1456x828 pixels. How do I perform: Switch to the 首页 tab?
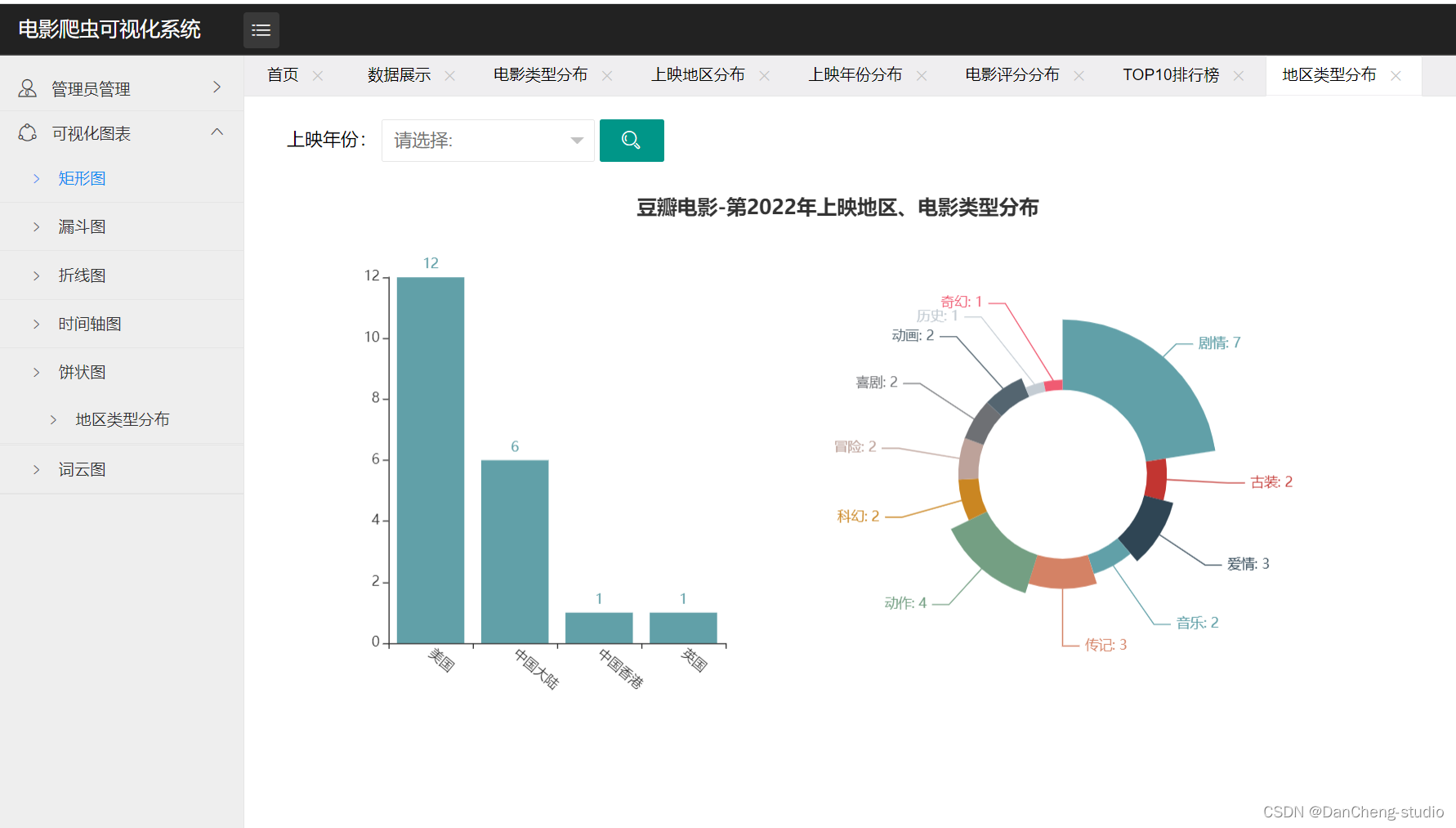[284, 75]
